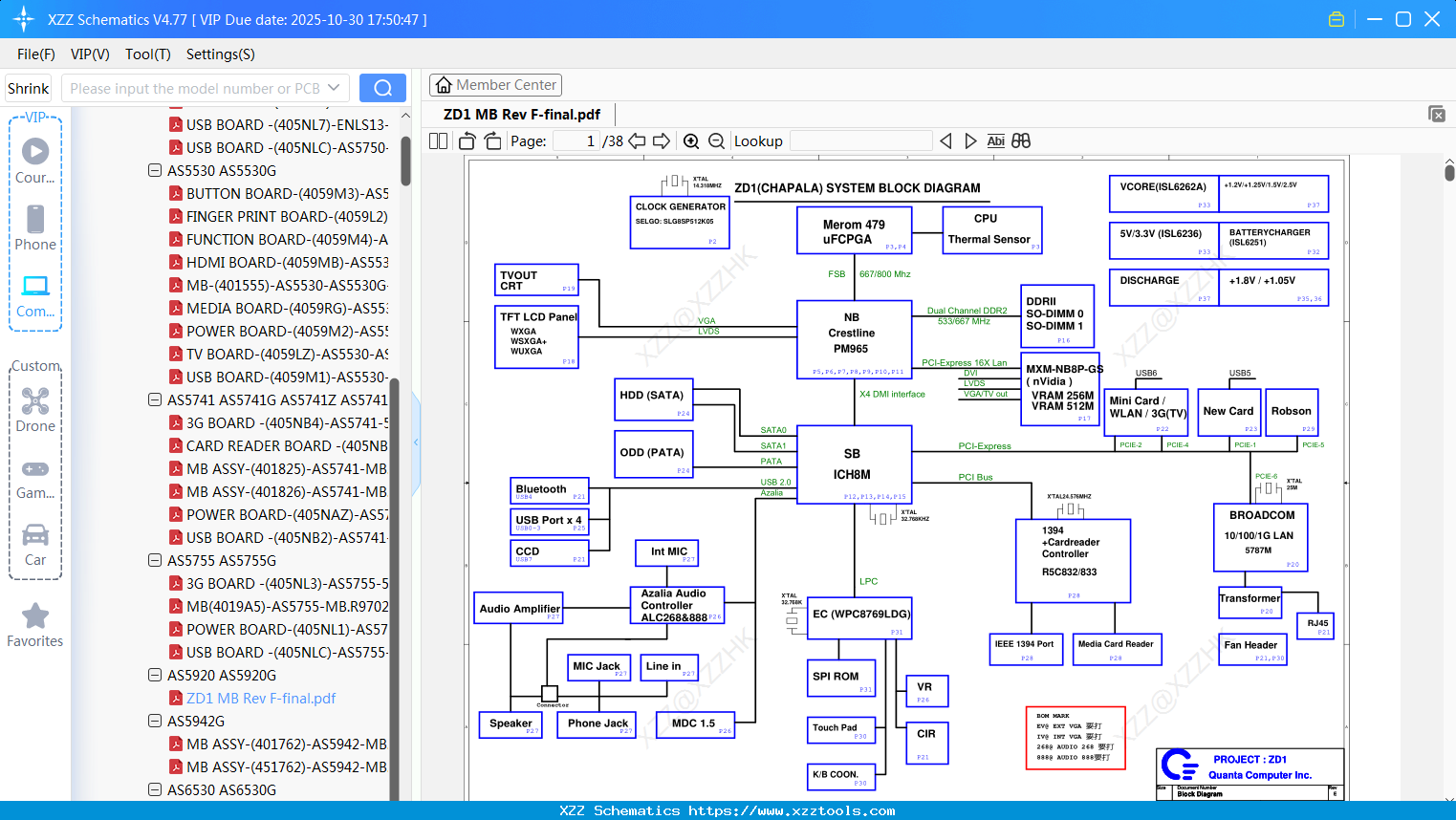Screen dimensions: 1456x820
Task: Click the file tree scroll-up arrow
Action: [x=405, y=116]
